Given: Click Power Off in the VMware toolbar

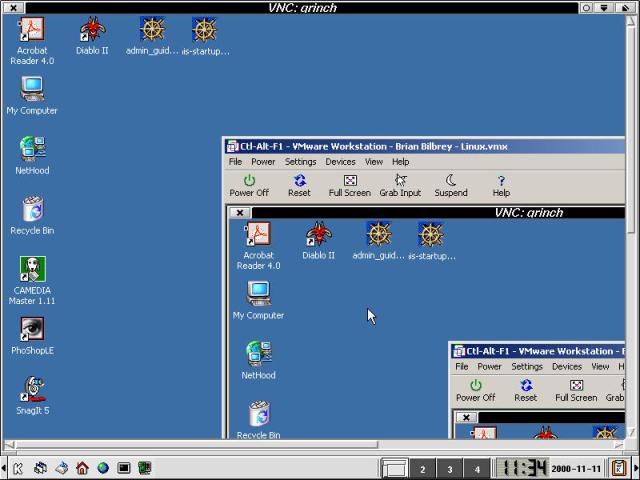Looking at the screenshot, I should [249, 186].
